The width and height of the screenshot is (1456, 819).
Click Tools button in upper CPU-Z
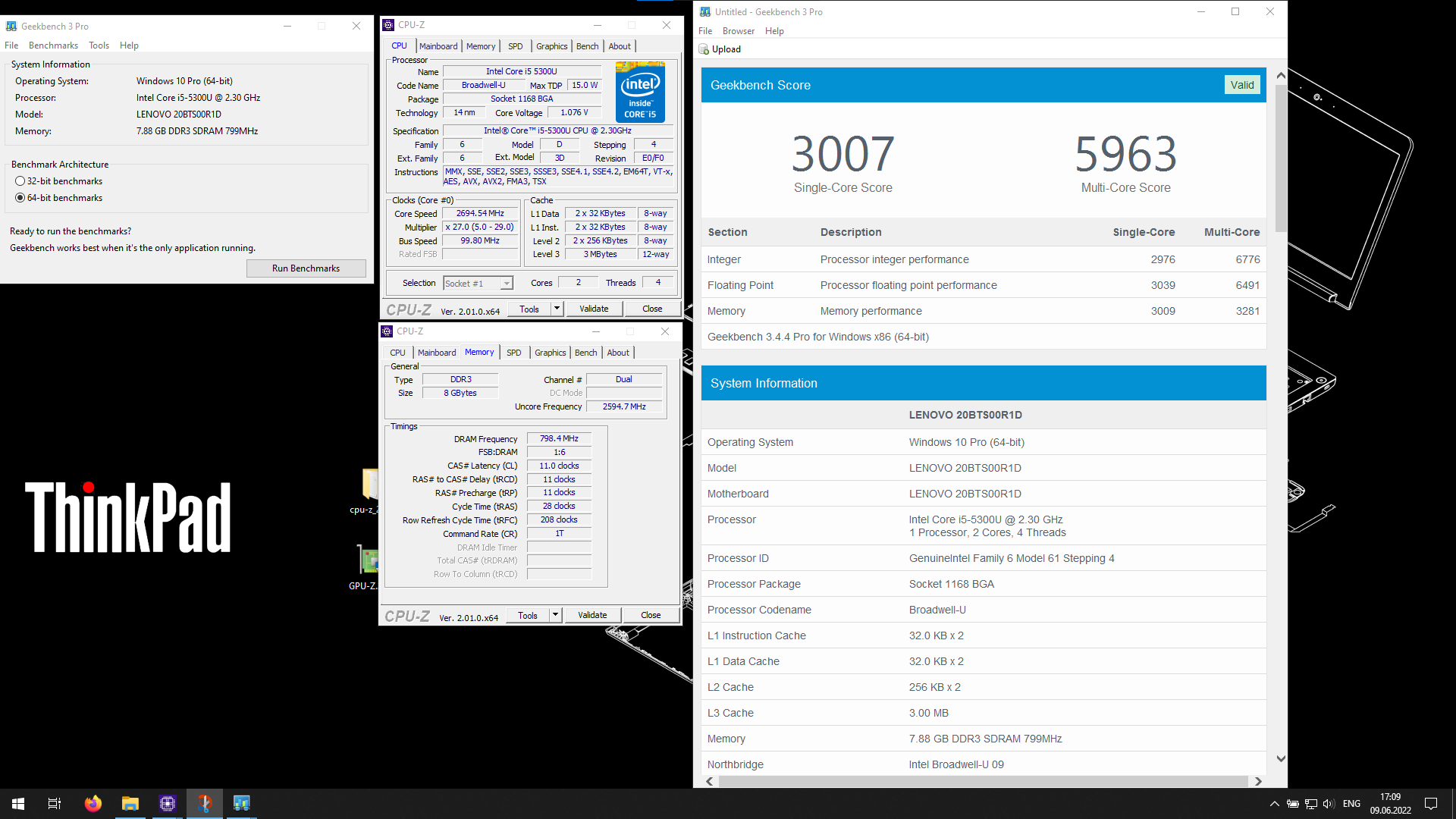pos(529,309)
